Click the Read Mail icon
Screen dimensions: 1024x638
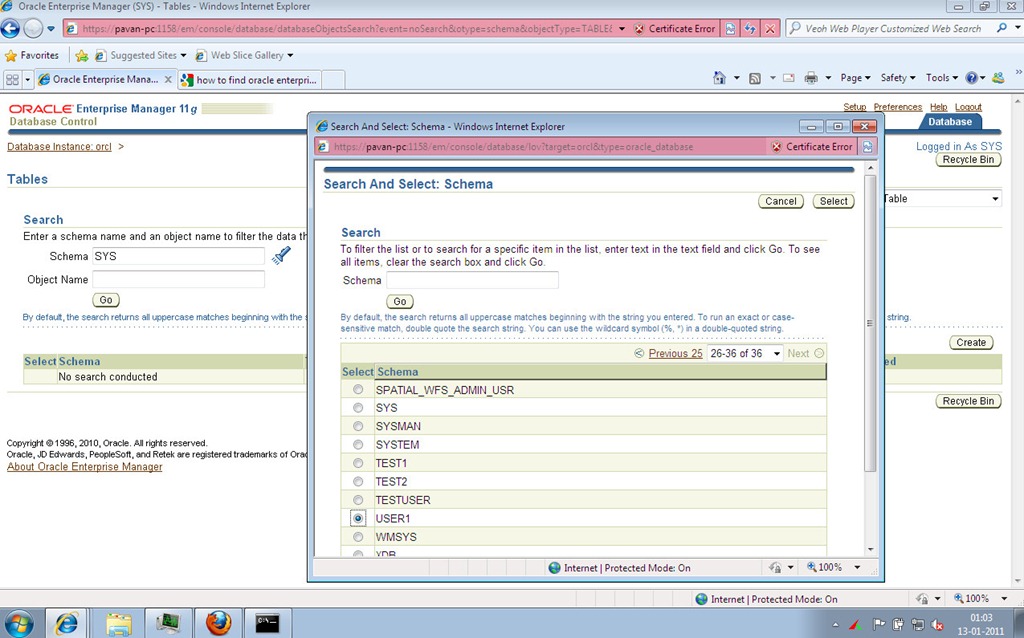(x=789, y=78)
